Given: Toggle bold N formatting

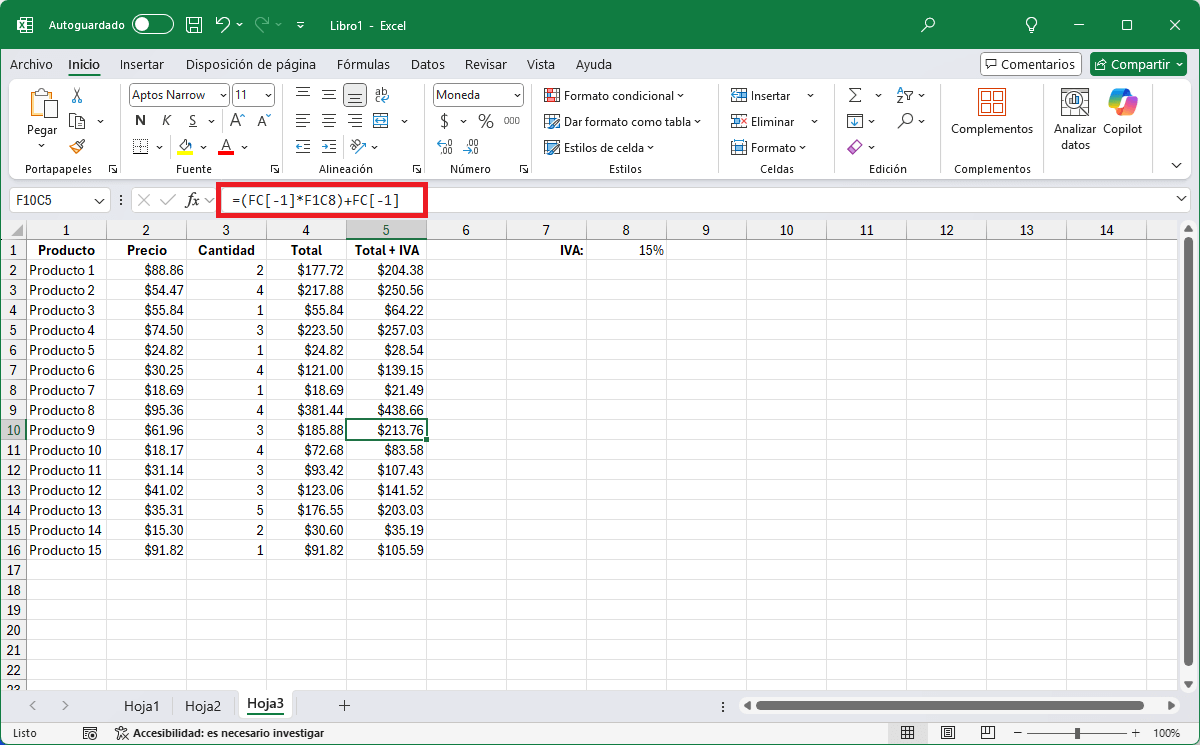Looking at the screenshot, I should (x=140, y=121).
